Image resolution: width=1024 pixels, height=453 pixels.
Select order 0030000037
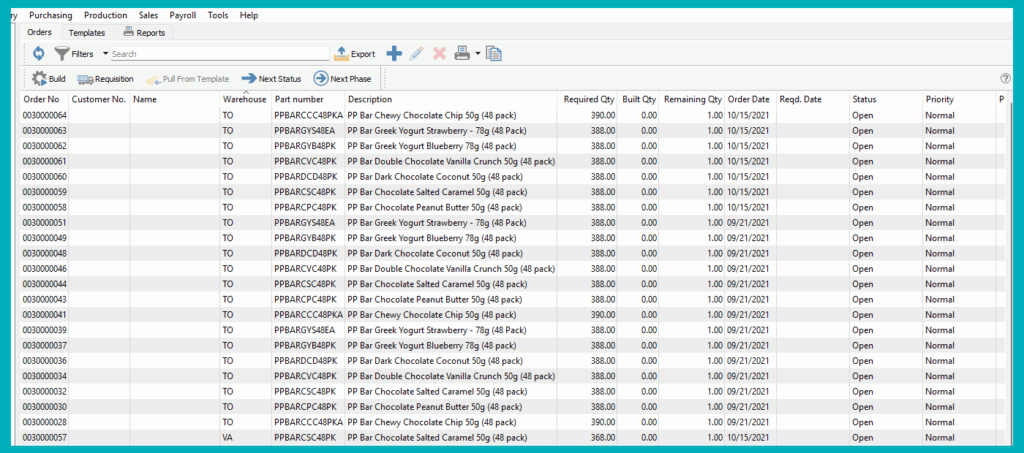pos(512,345)
